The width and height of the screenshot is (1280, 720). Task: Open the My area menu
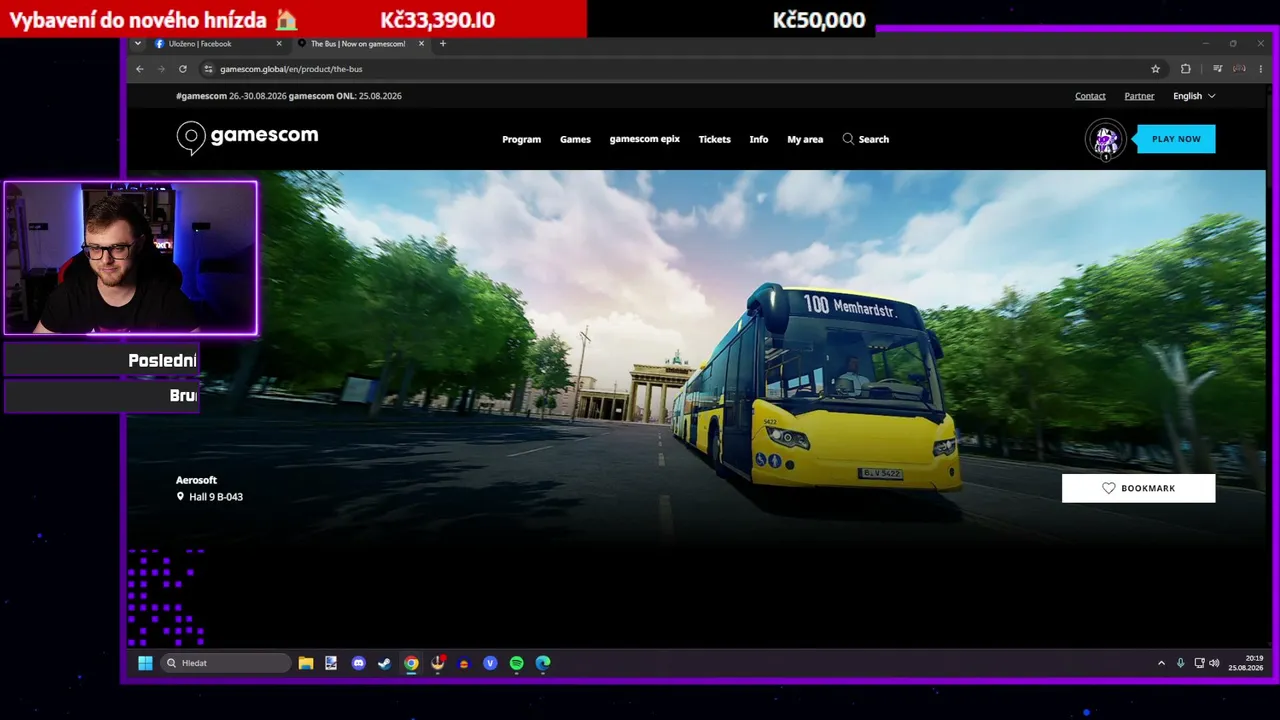pos(805,139)
